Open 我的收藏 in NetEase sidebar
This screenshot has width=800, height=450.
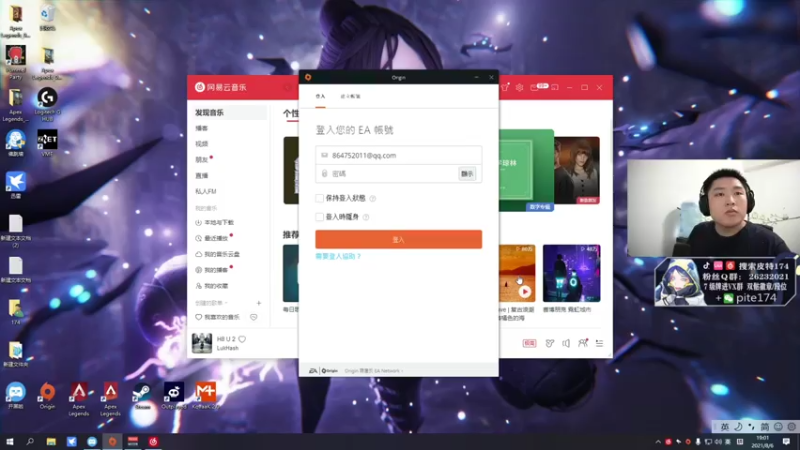tap(212, 286)
